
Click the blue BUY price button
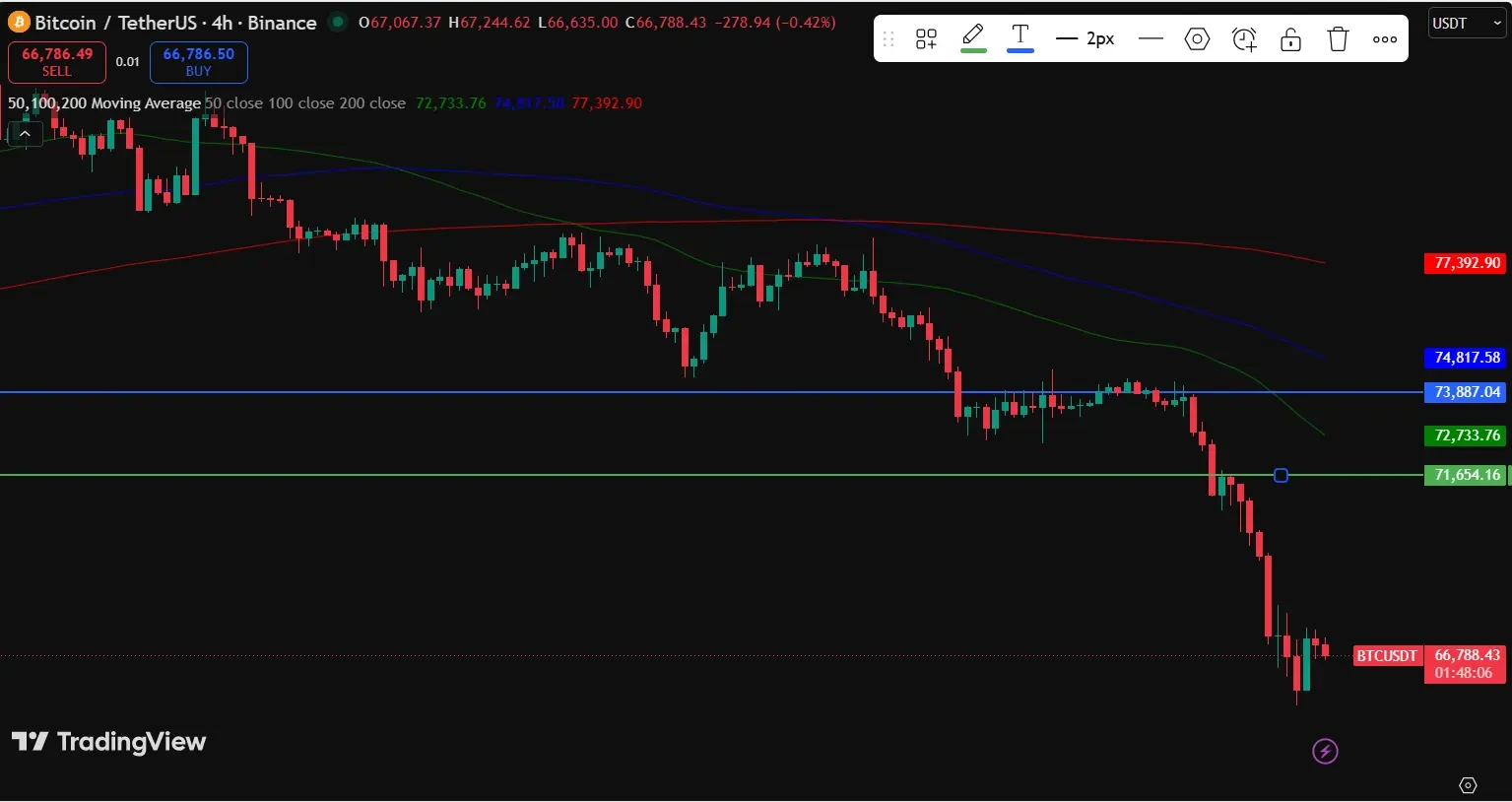(x=199, y=62)
